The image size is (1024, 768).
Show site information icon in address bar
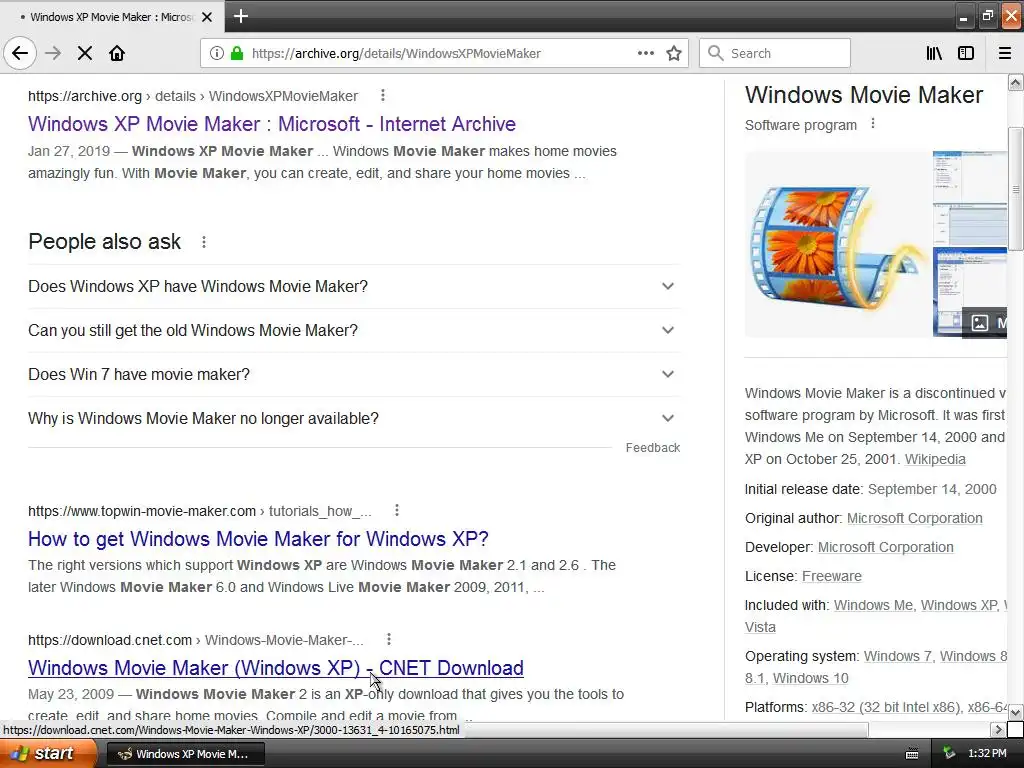pos(217,53)
